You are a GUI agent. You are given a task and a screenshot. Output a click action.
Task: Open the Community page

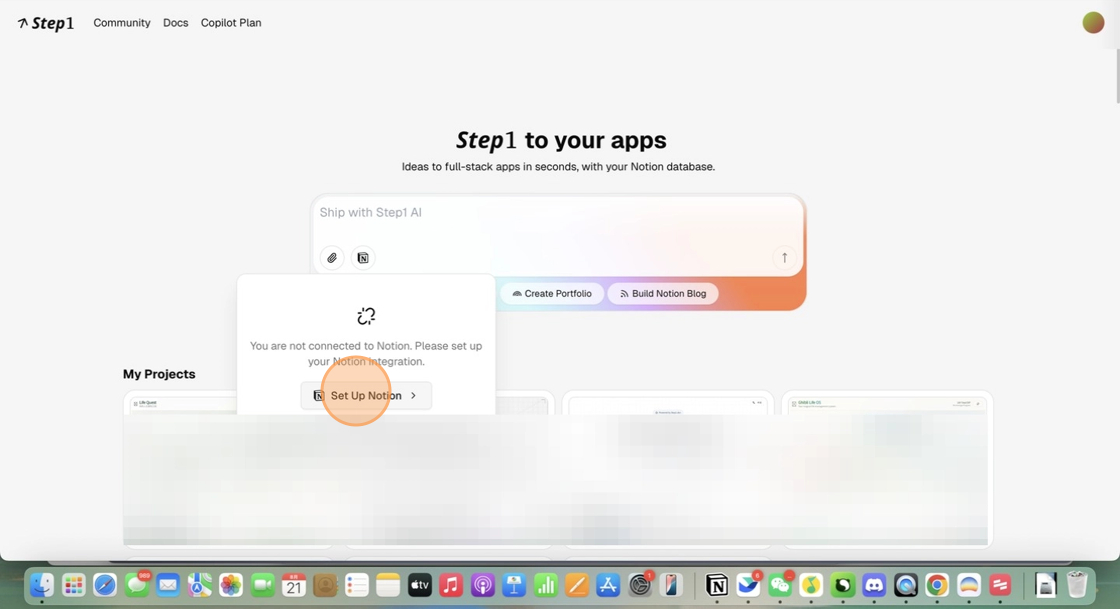pyautogui.click(x=121, y=22)
